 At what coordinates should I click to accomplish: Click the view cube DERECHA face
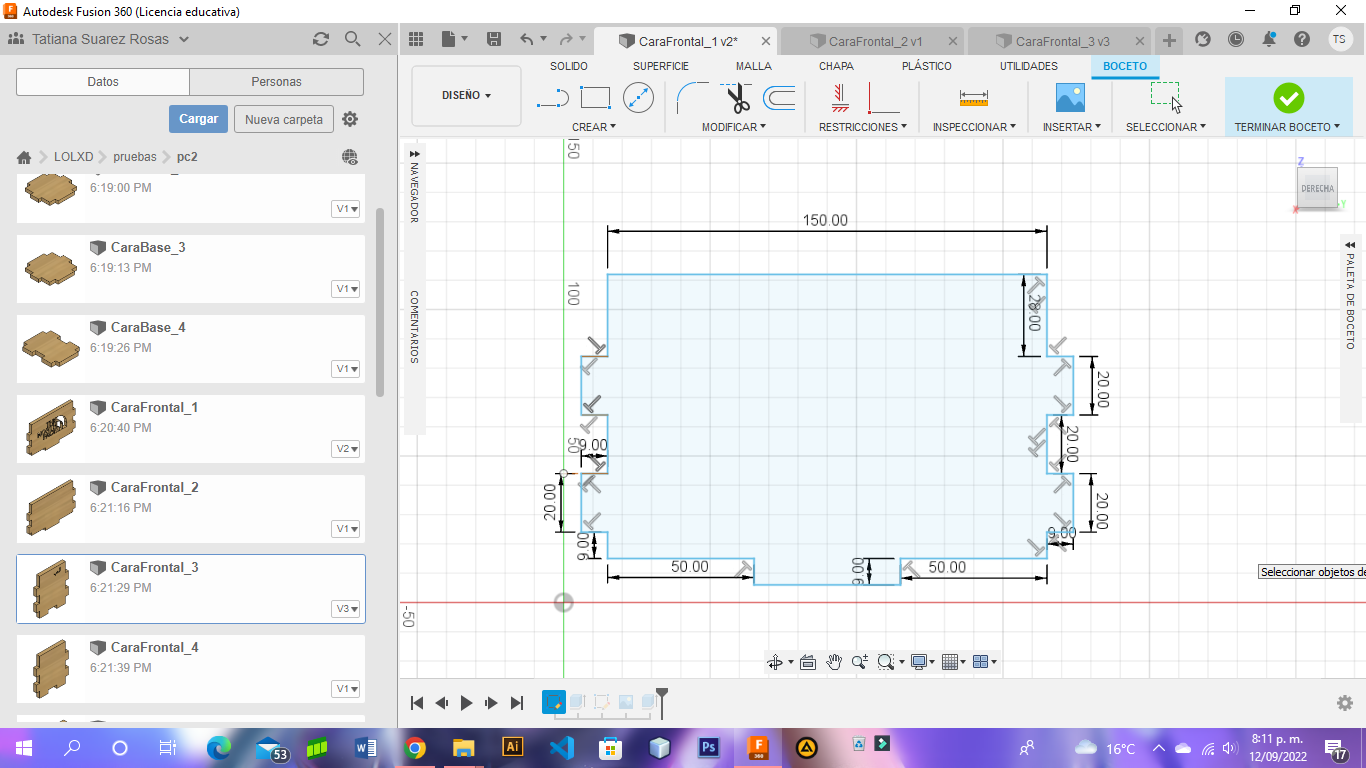pyautogui.click(x=1317, y=189)
